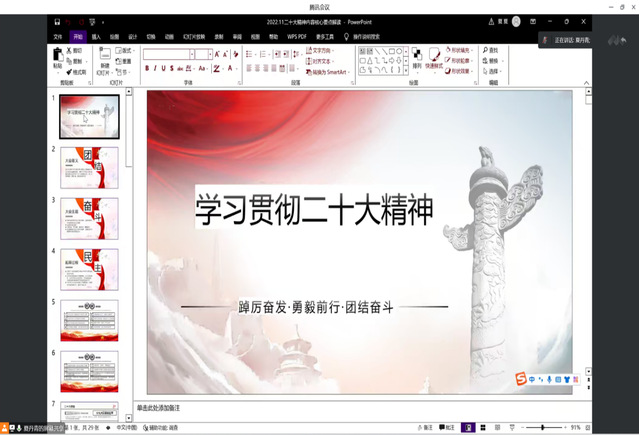Click the Find (查找) icon
The height and width of the screenshot is (435, 639).
click(x=490, y=50)
